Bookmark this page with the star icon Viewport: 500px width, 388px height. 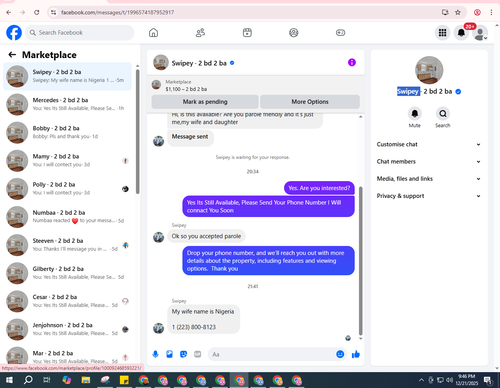[x=458, y=12]
